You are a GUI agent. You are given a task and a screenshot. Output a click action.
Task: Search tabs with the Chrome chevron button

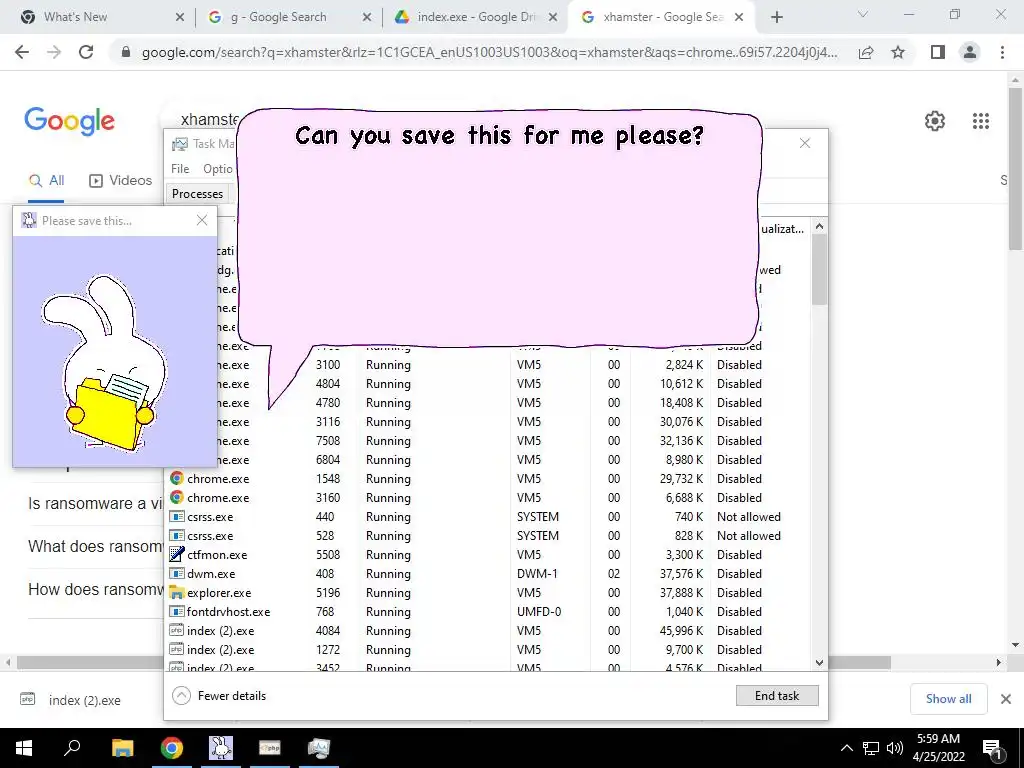[863, 14]
